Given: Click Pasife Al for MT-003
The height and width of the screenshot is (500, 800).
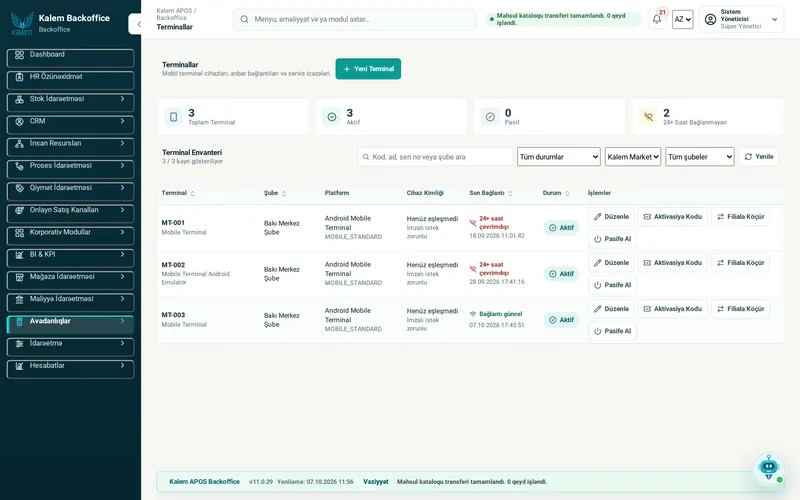Looking at the screenshot, I should [x=612, y=331].
